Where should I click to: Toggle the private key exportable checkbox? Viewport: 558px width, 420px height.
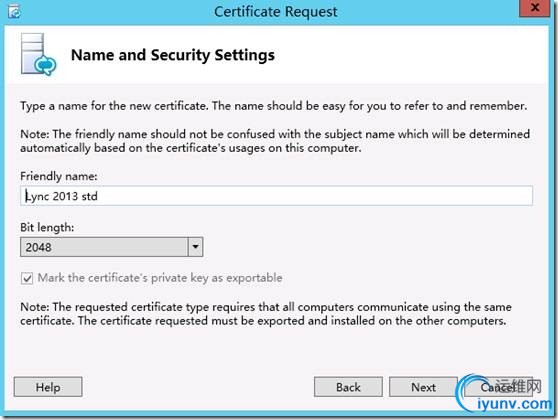pyautogui.click(x=27, y=278)
